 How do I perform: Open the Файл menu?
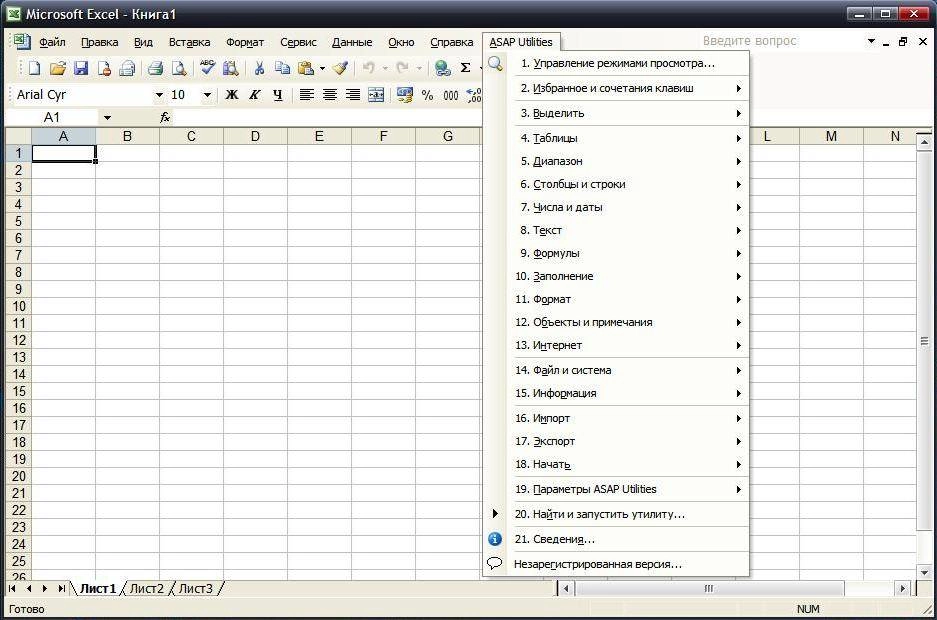(x=52, y=42)
